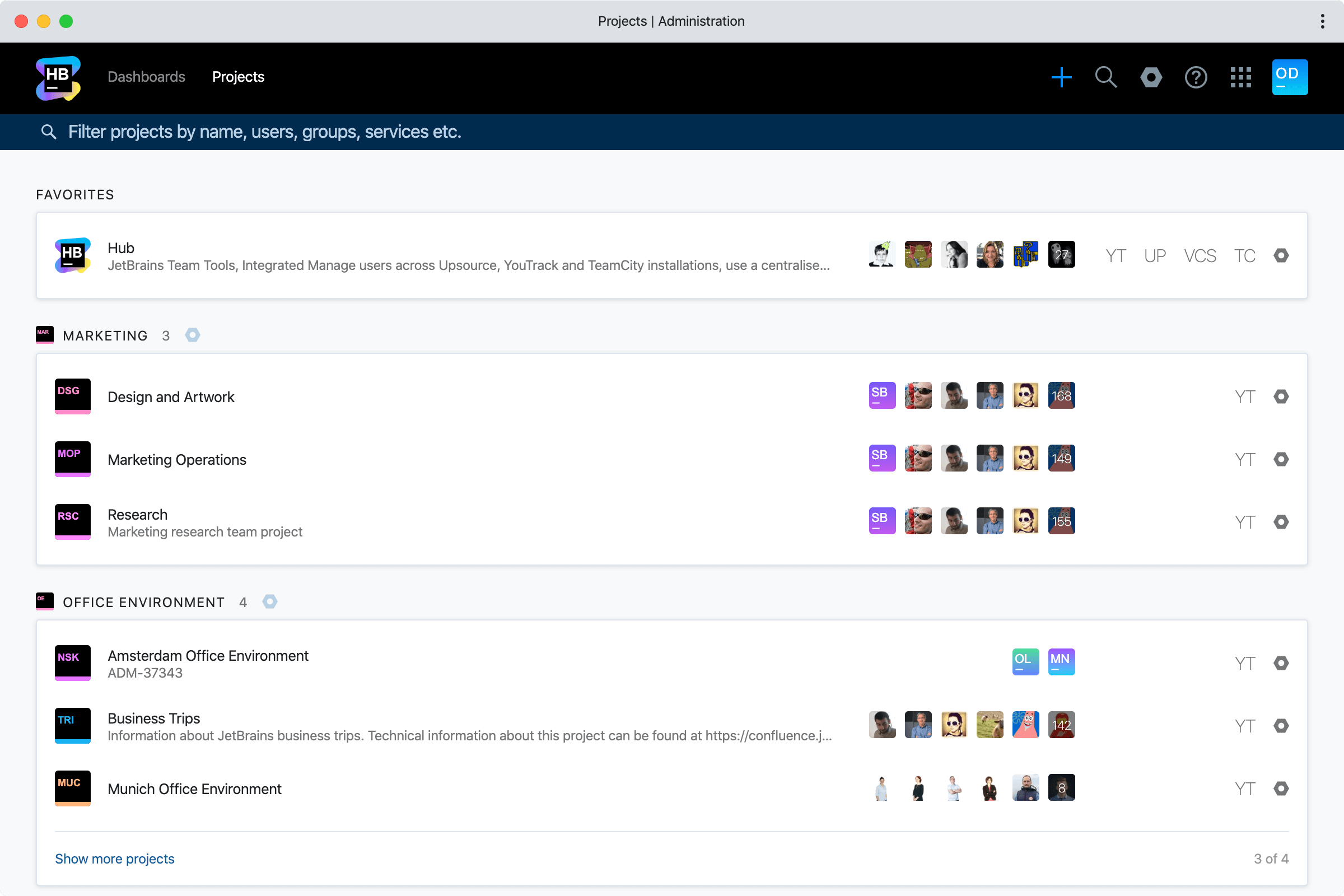The width and height of the screenshot is (1344, 896).
Task: Click Show more projects link
Action: [114, 859]
